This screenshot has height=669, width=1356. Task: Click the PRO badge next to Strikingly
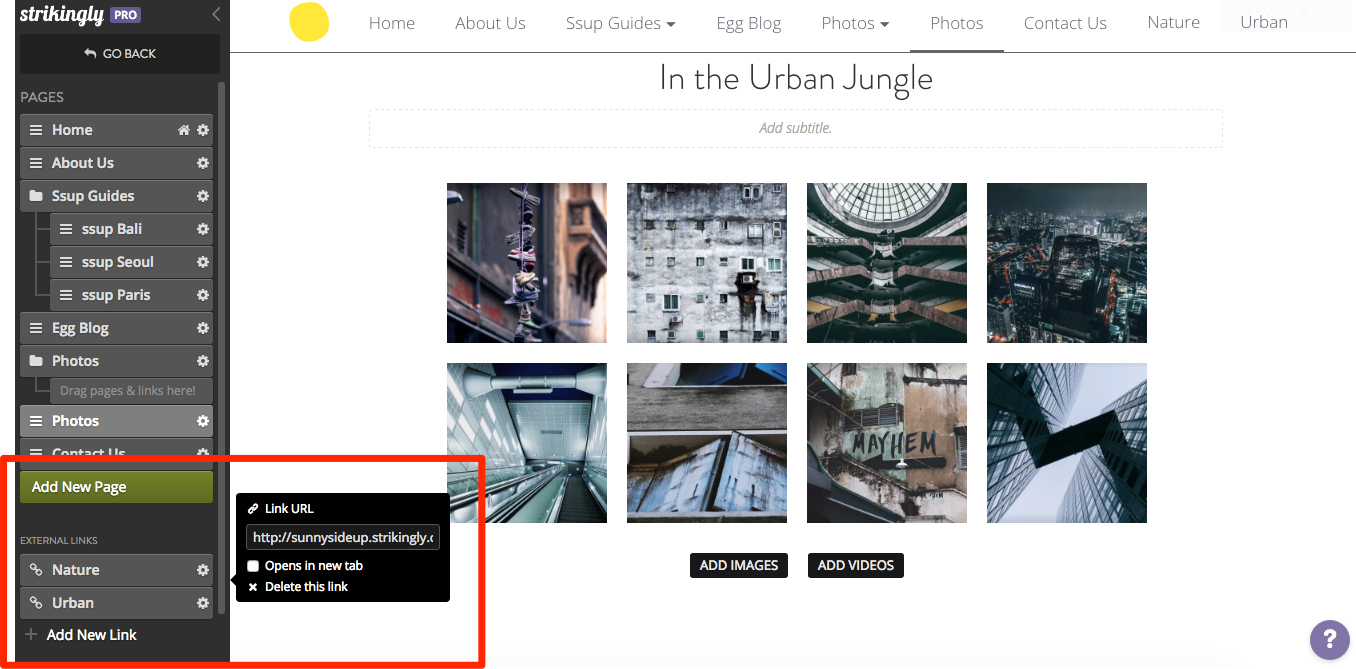pos(125,15)
